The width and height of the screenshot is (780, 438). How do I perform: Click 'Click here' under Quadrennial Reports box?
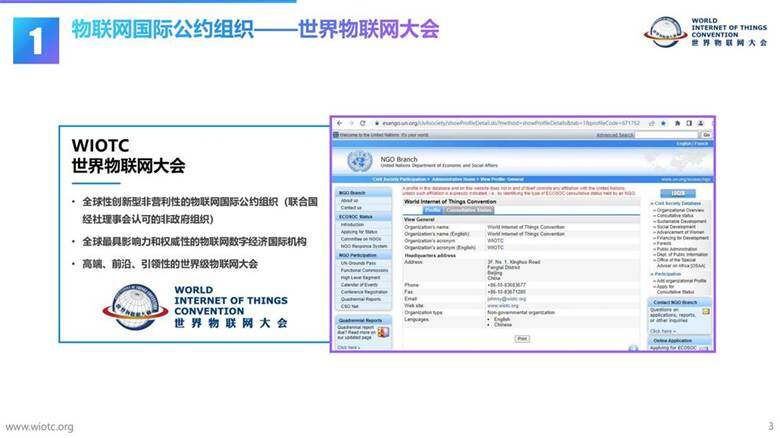pyautogui.click(x=348, y=347)
